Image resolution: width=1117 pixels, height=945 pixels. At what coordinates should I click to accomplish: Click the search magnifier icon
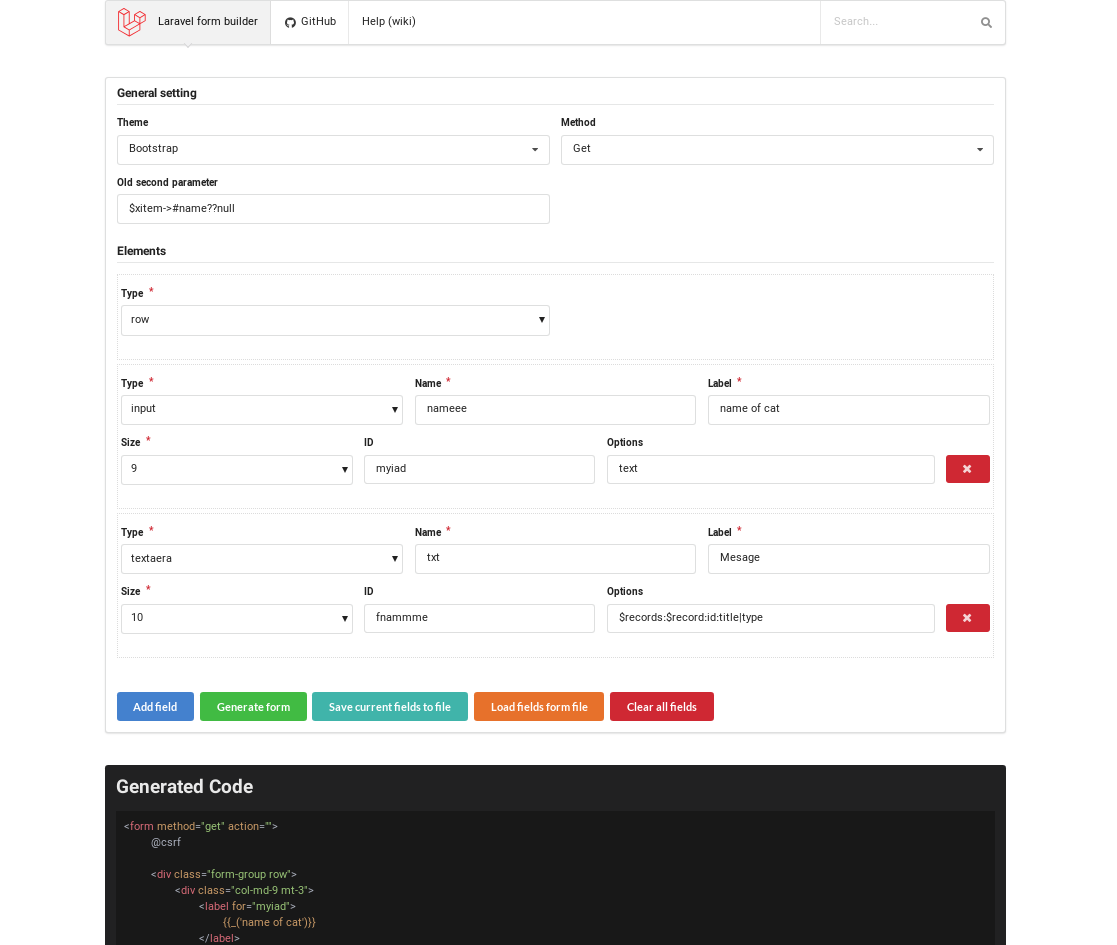click(x=985, y=21)
